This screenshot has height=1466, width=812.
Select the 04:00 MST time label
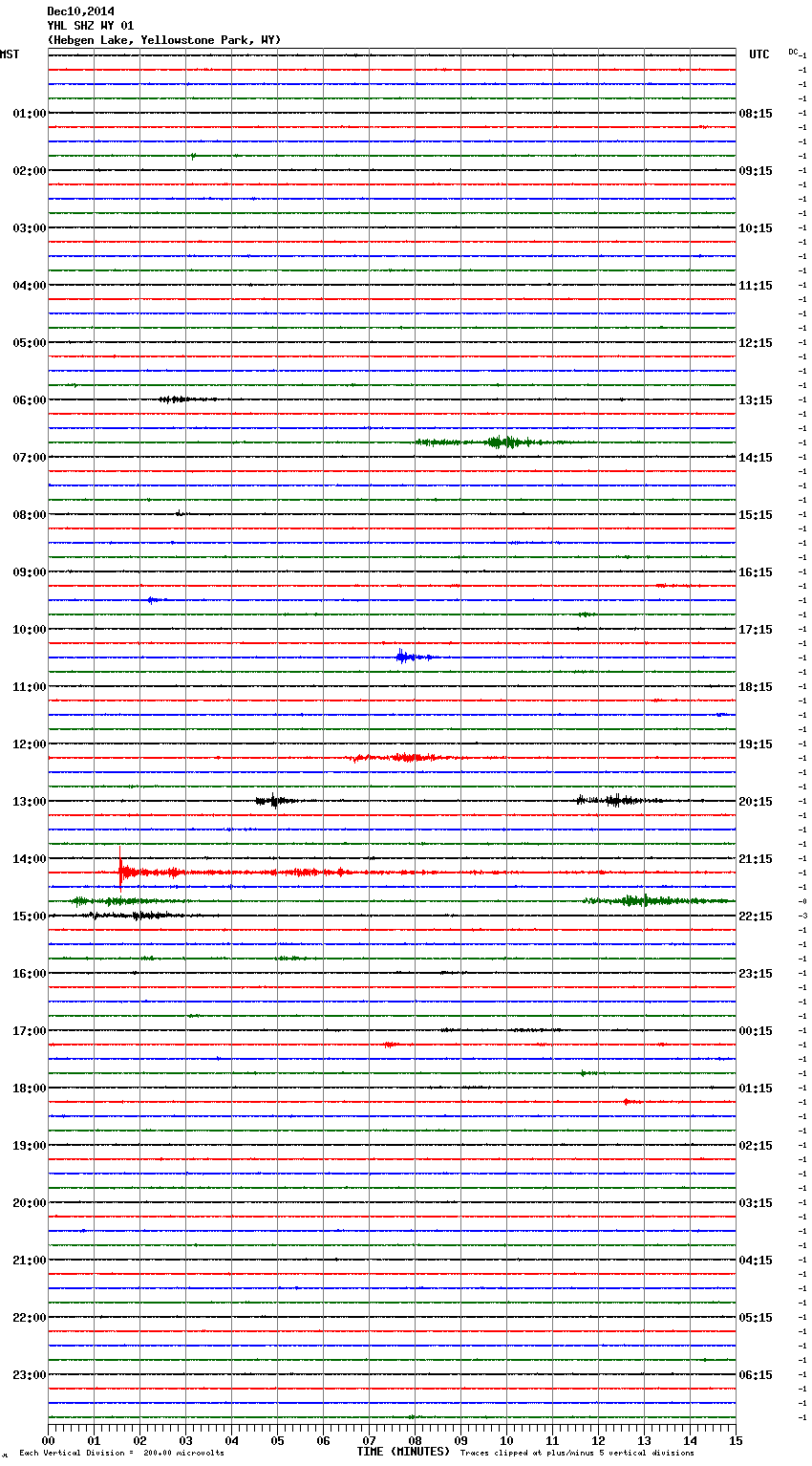click(30, 286)
